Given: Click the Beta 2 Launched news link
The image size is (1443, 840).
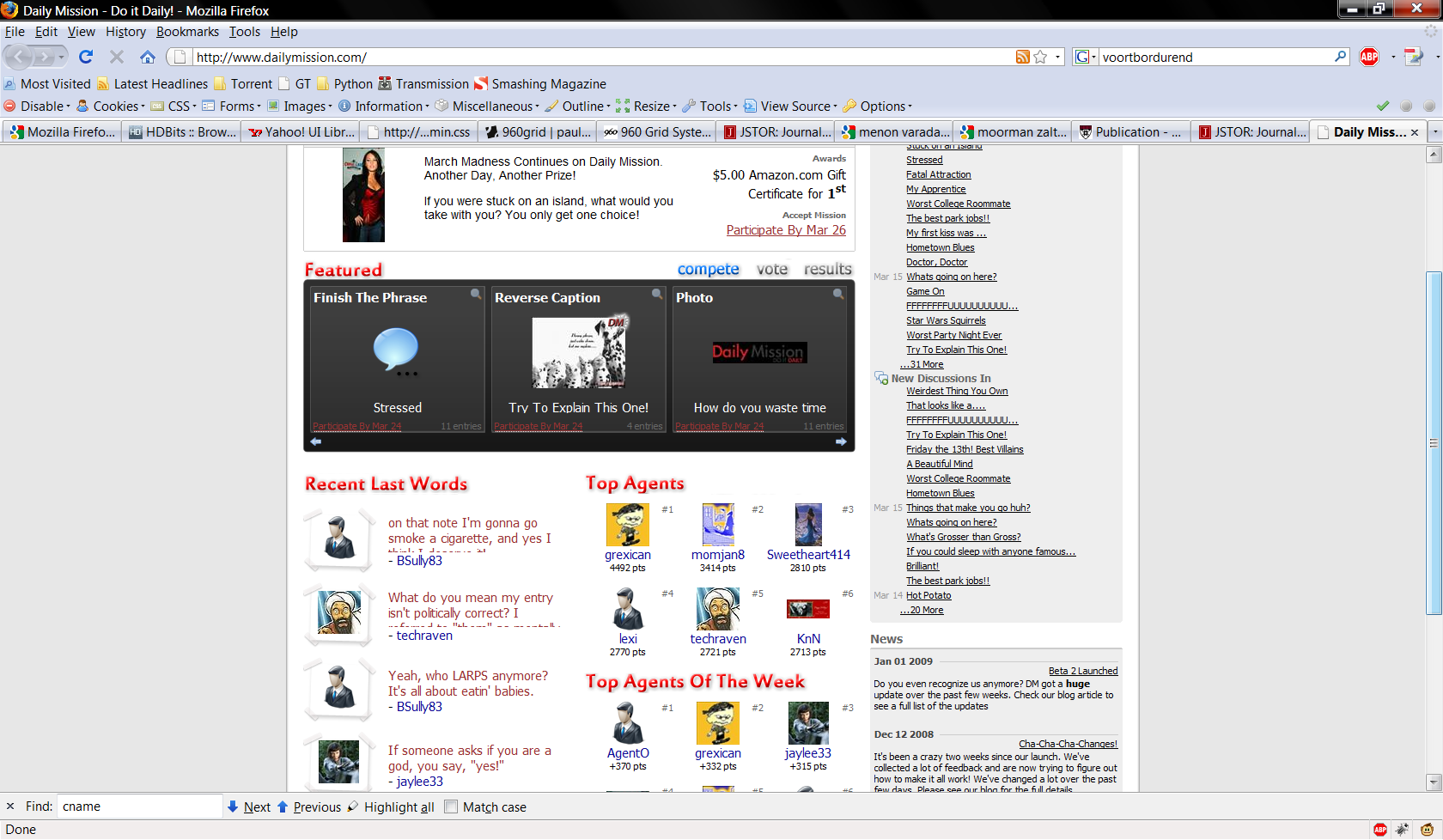Looking at the screenshot, I should (x=1083, y=671).
